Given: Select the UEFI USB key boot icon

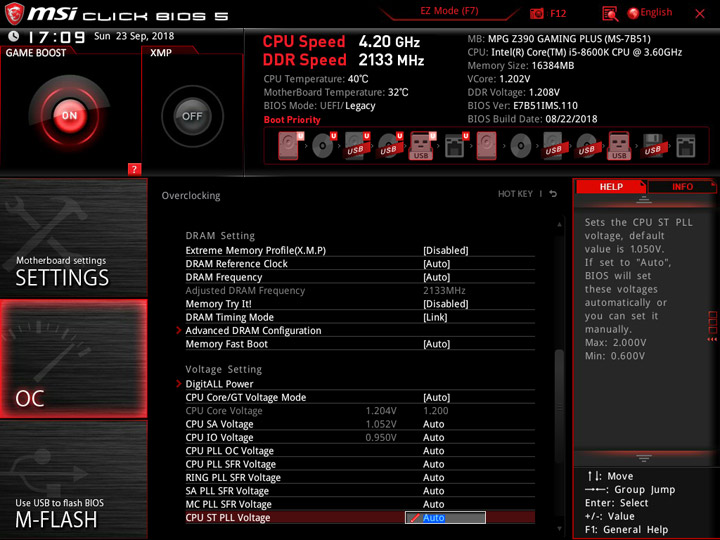Looking at the screenshot, I should point(422,146).
